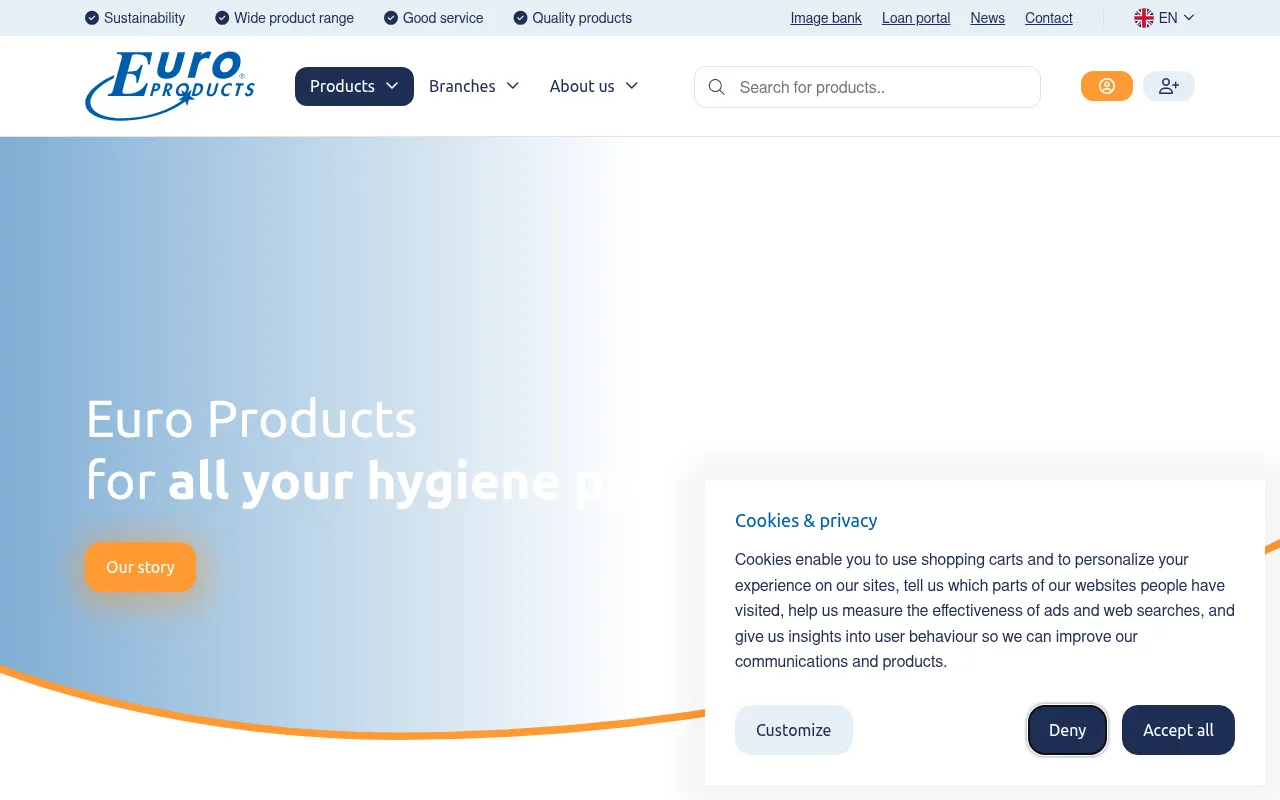This screenshot has width=1280, height=800.
Task: Click the orange account login icon
Action: [x=1107, y=86]
